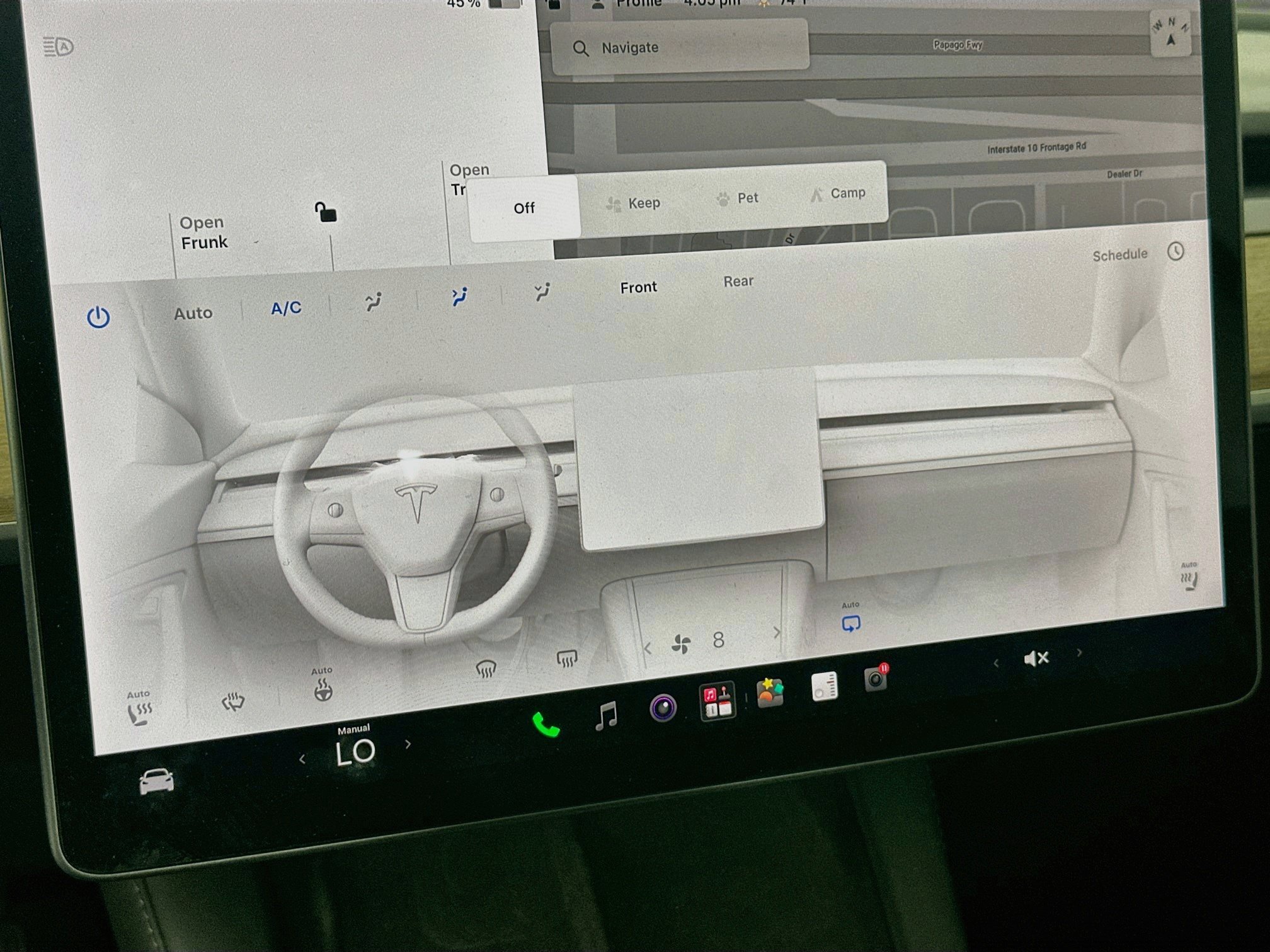Select the Off climate mode
This screenshot has width=1270, height=952.
tap(524, 208)
